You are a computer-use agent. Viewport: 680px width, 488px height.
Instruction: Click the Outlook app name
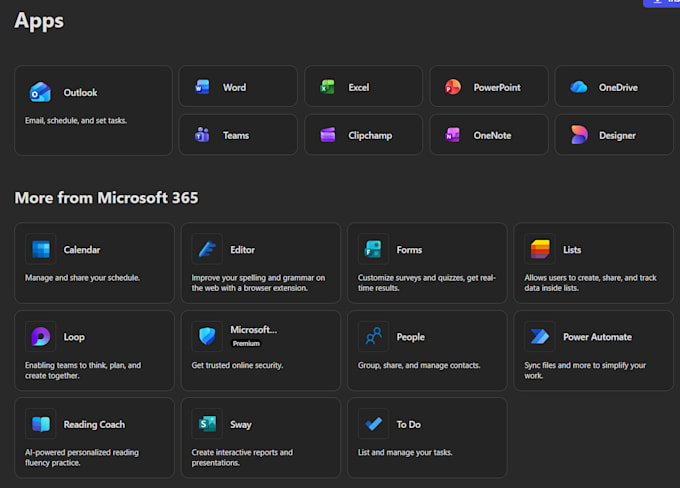point(80,92)
